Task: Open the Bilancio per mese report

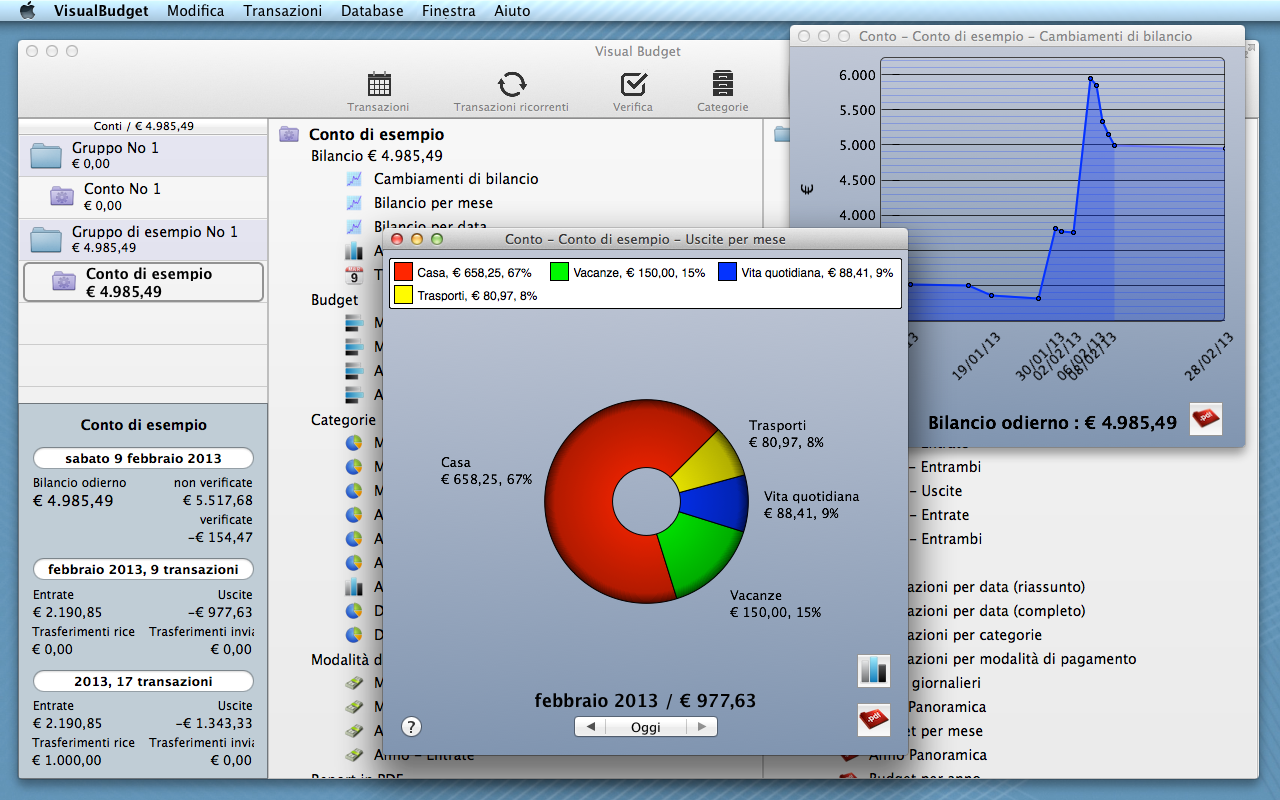Action: click(433, 203)
